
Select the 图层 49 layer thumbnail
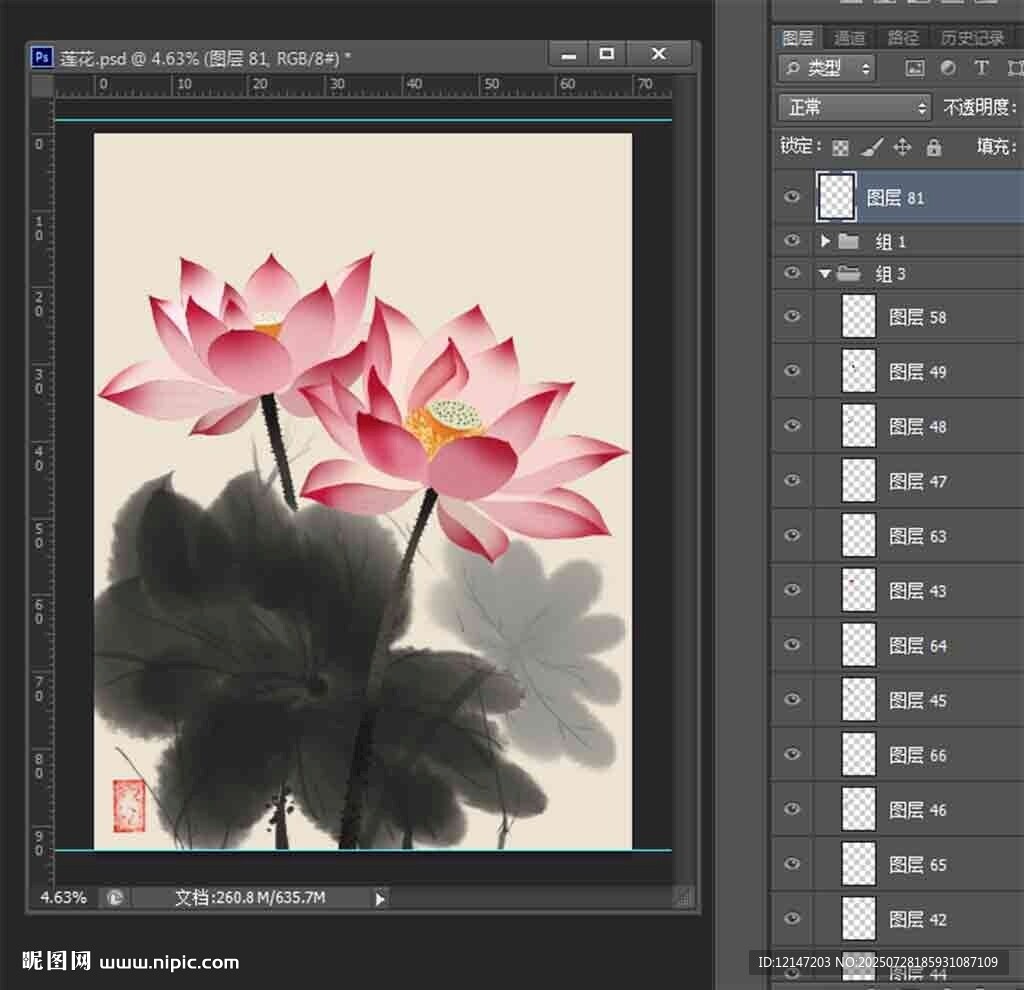point(858,371)
